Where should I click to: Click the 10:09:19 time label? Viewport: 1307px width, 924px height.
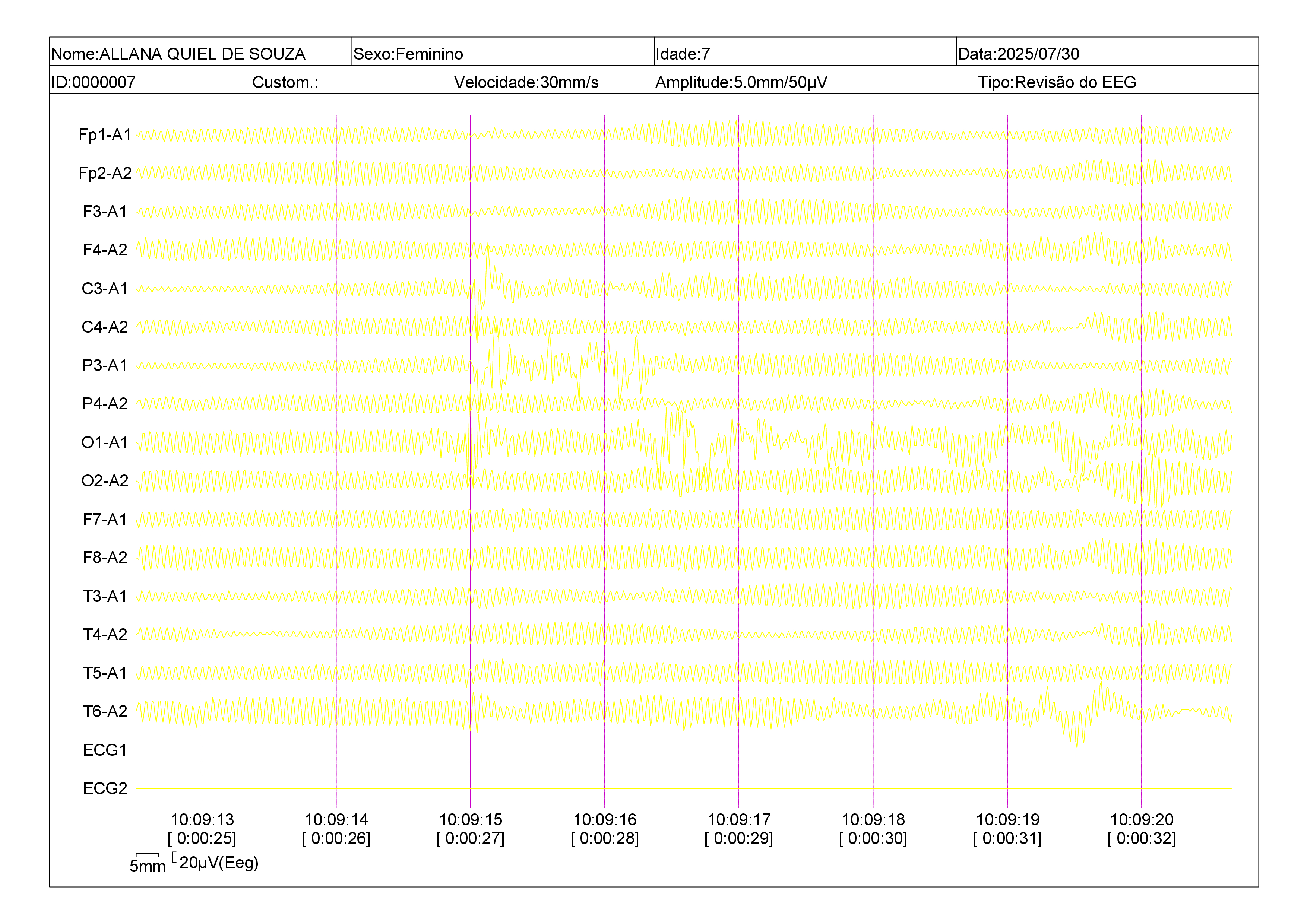pyautogui.click(x=1007, y=820)
